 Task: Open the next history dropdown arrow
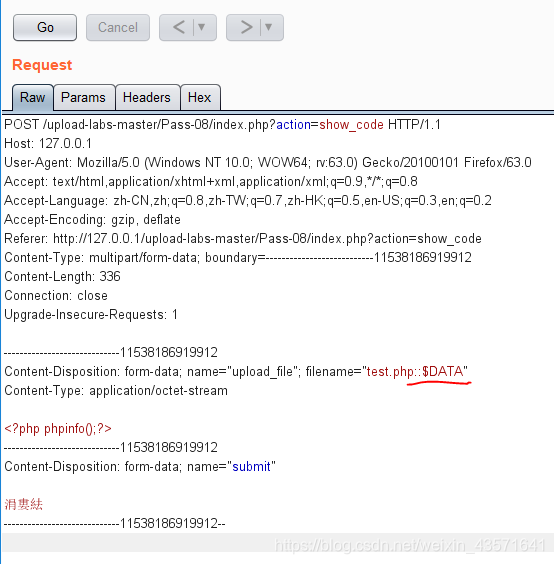269,27
